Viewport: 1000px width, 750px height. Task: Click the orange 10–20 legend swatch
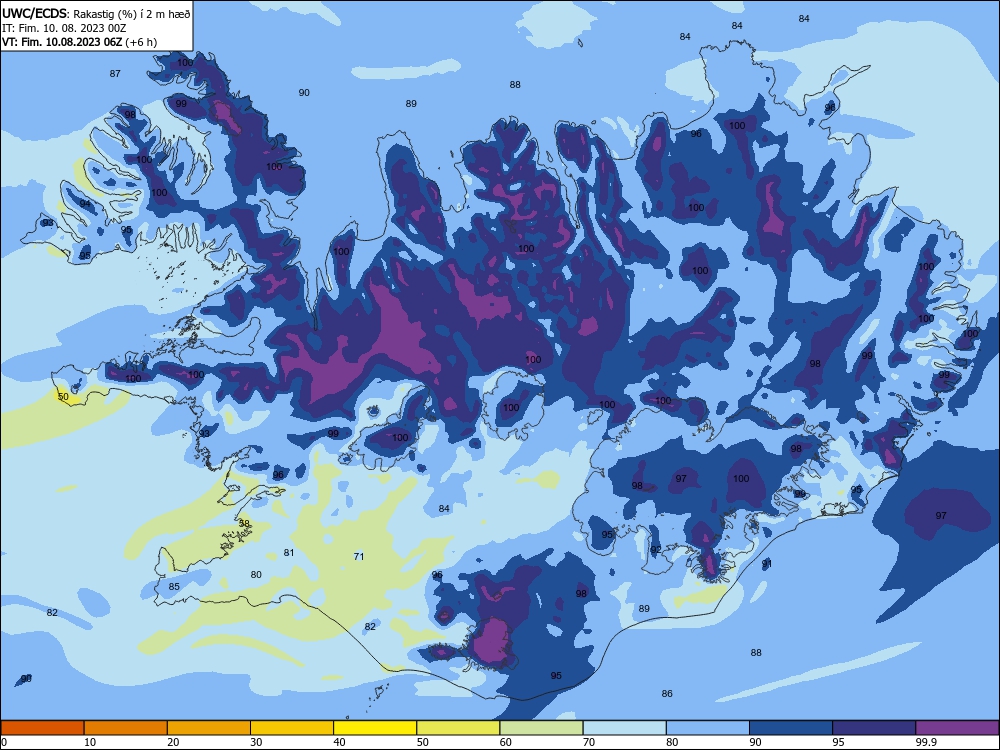(126, 728)
